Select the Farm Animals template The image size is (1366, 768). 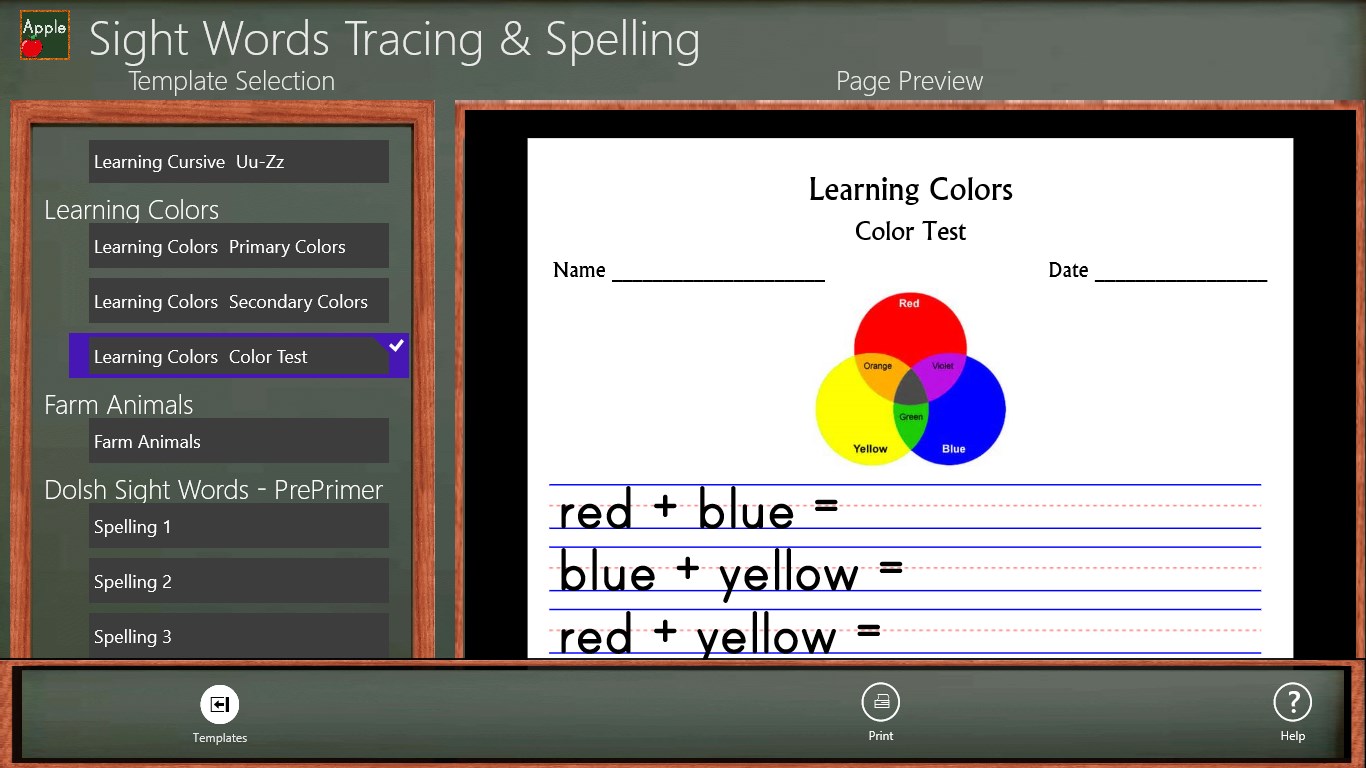click(238, 442)
